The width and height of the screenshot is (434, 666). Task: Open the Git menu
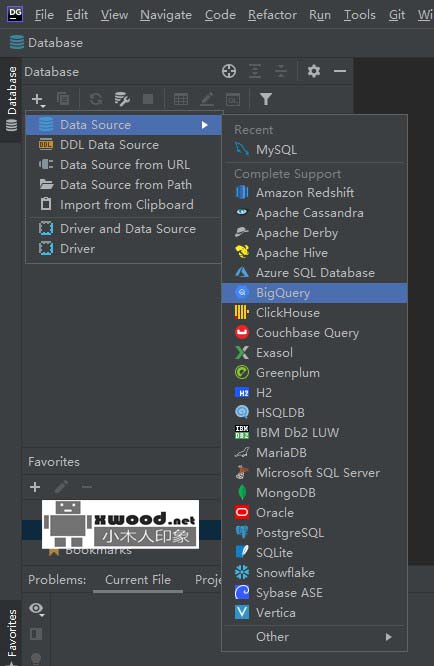[397, 15]
